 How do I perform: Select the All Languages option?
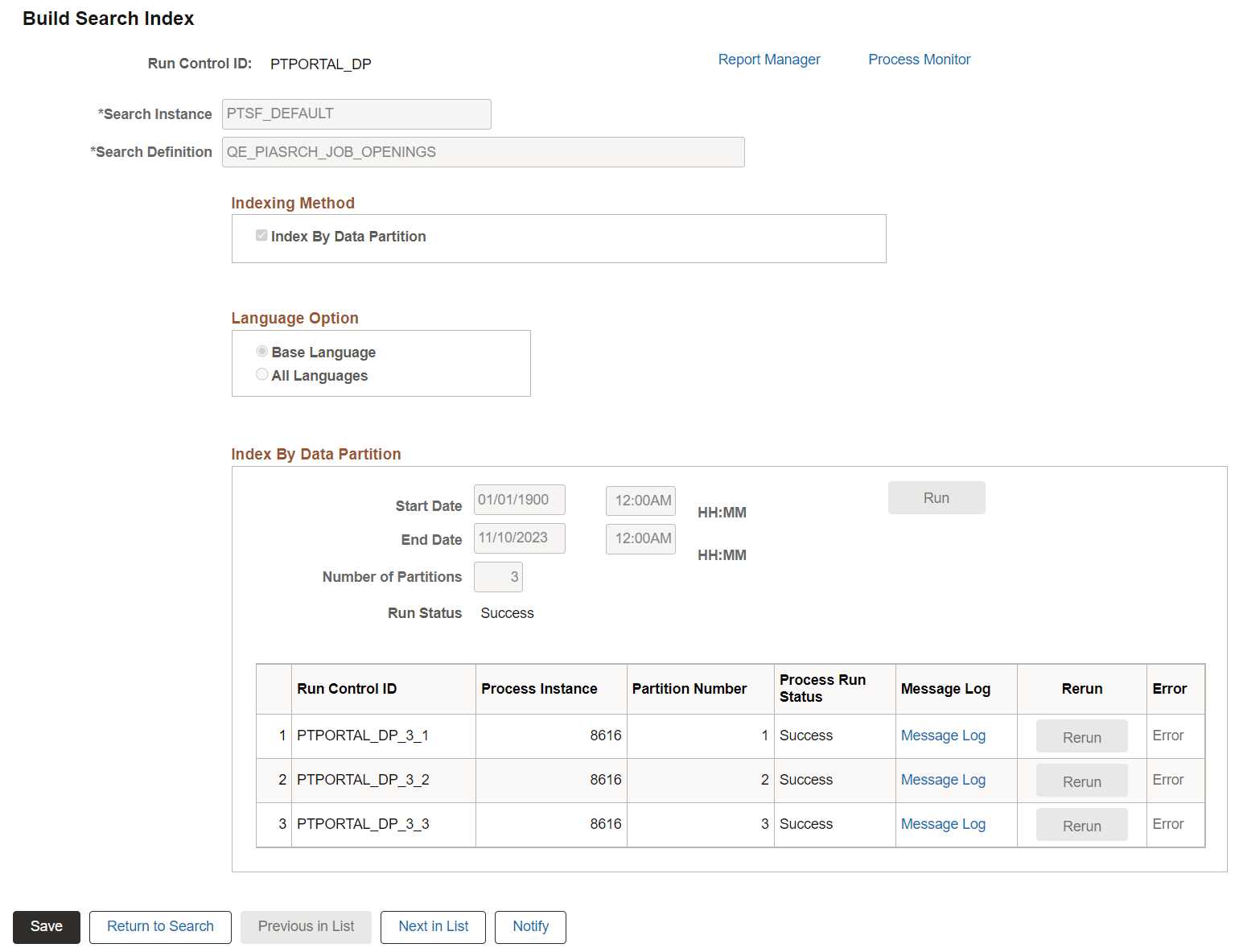pos(261,374)
